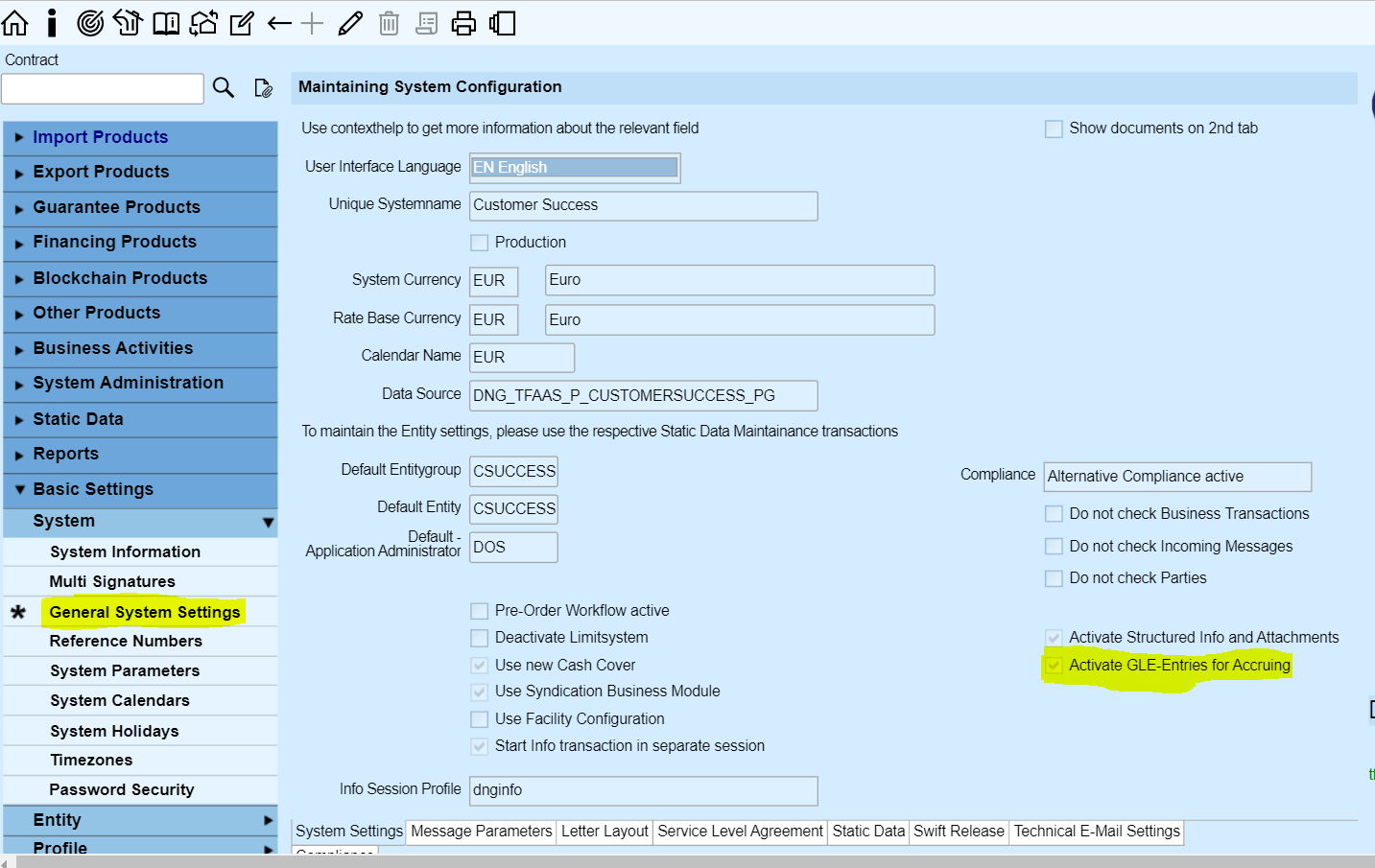
Task: Expand the Guarantee Products section
Action: [140, 208]
